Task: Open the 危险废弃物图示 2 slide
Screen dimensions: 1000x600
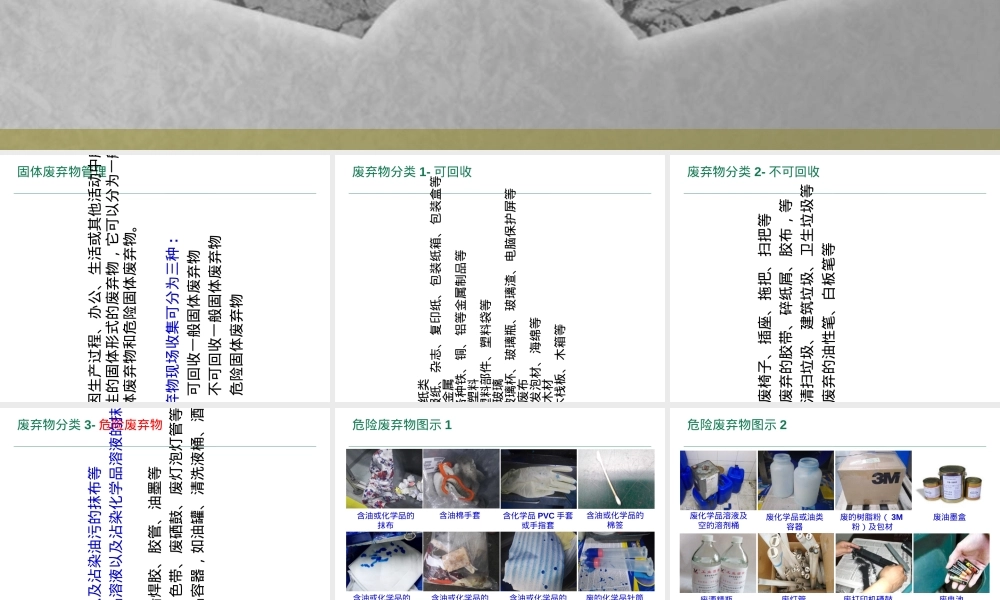Action: 835,504
